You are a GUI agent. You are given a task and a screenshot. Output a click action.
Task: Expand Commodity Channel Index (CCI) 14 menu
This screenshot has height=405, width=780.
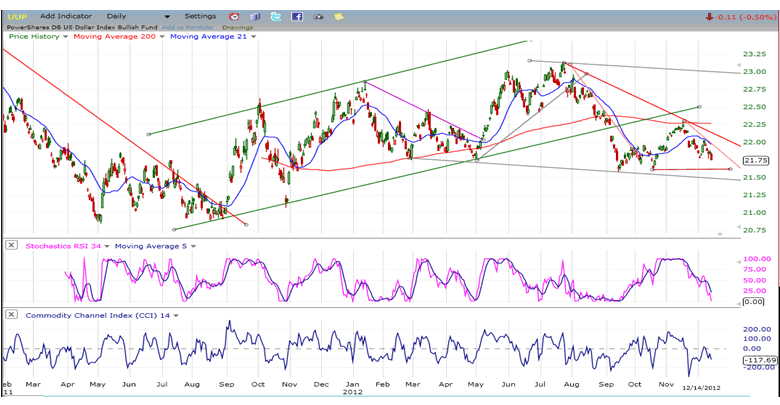pos(176,315)
